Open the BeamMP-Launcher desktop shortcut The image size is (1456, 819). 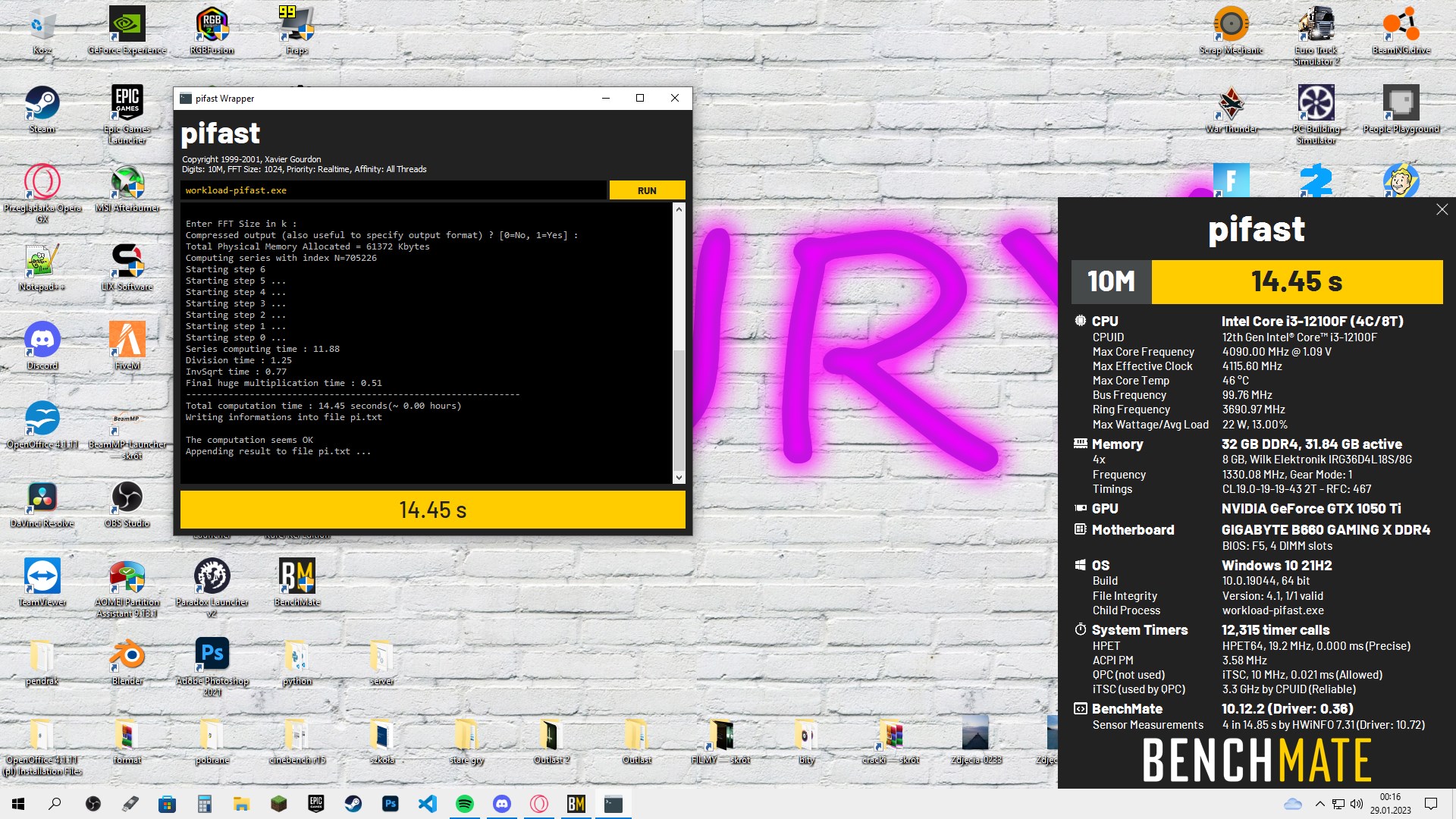click(x=127, y=432)
